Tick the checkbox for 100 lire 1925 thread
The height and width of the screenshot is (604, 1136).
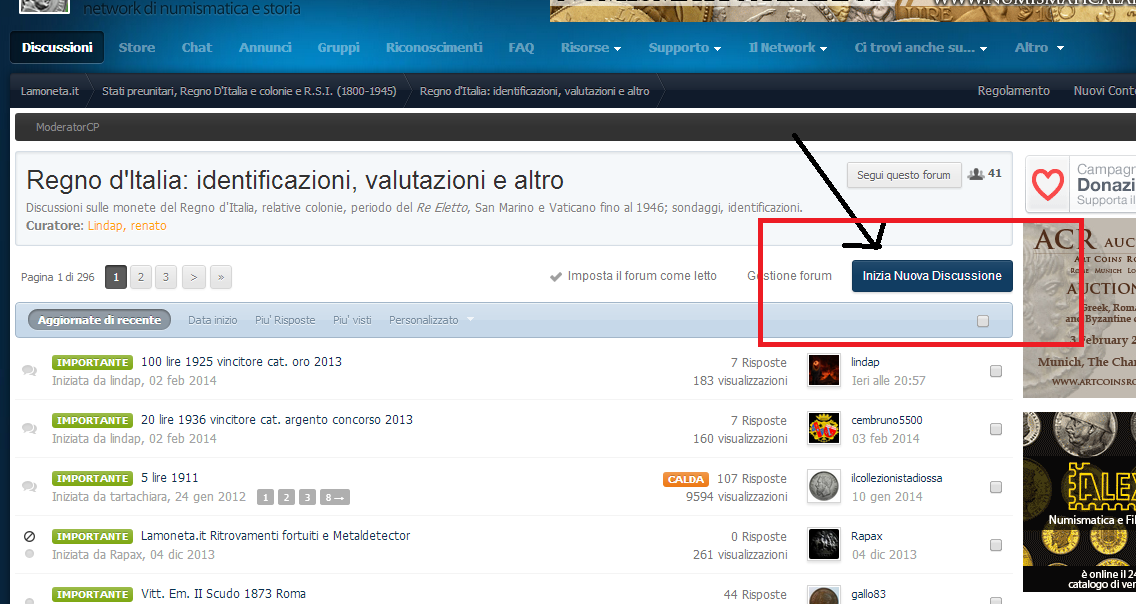pos(996,371)
